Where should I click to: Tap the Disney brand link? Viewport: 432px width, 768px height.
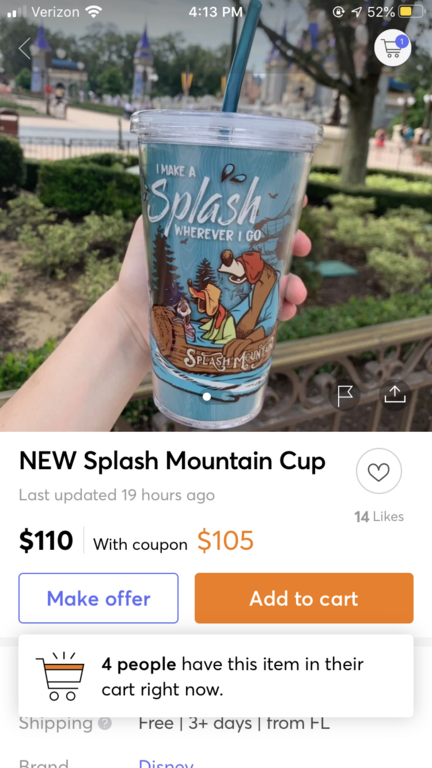[166, 763]
